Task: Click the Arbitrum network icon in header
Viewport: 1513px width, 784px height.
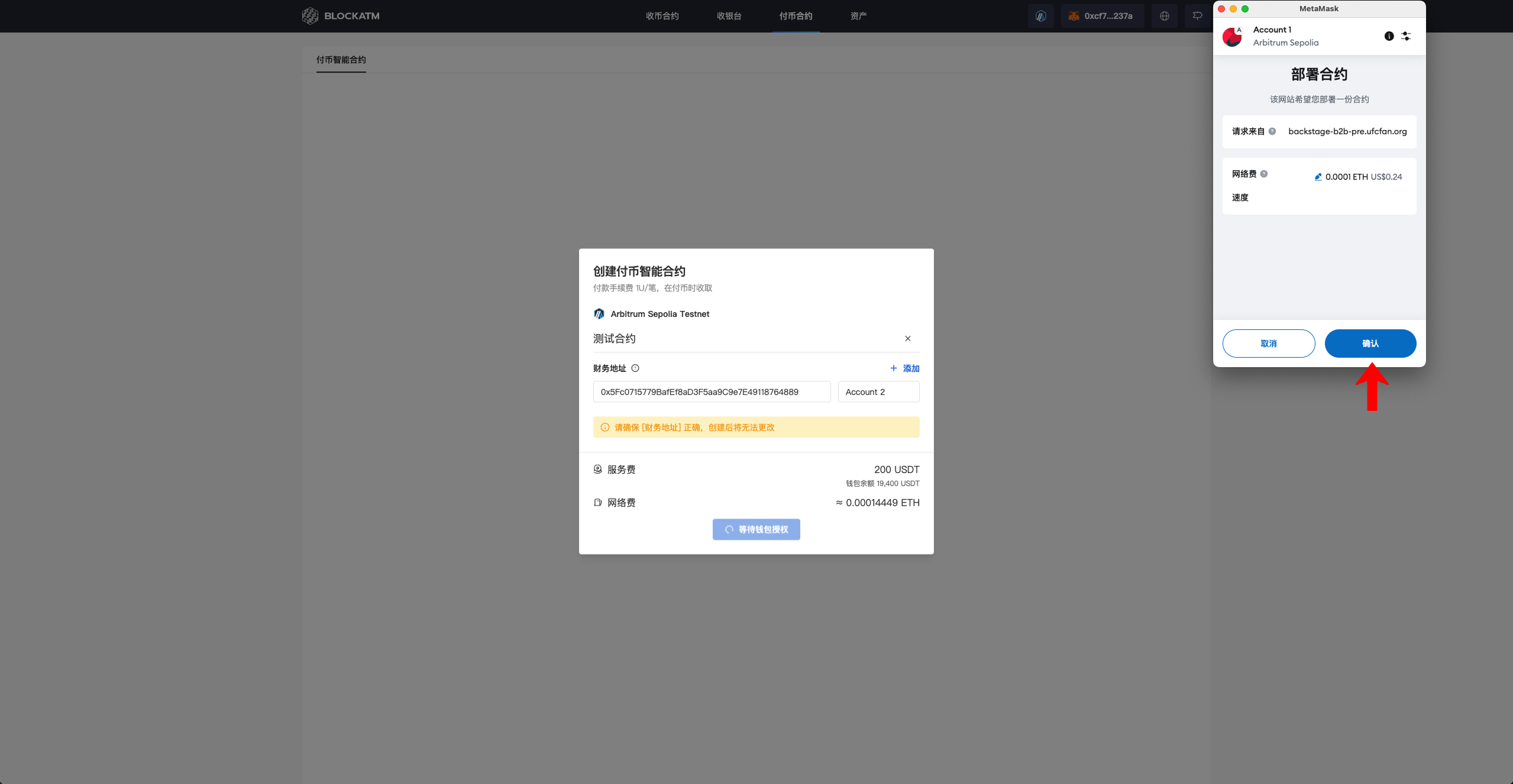Action: pyautogui.click(x=1041, y=16)
